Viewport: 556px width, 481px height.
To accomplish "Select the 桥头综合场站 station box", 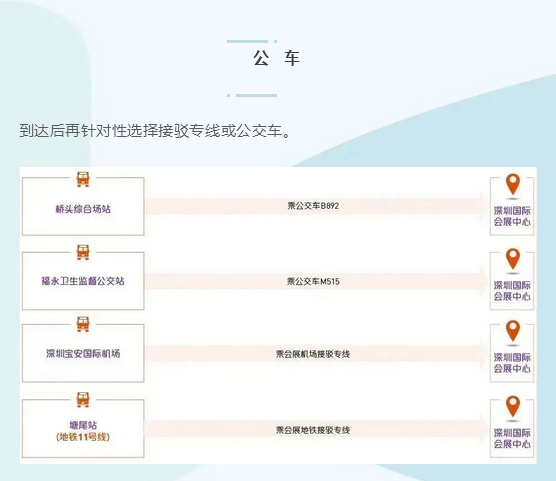I will click(x=83, y=206).
